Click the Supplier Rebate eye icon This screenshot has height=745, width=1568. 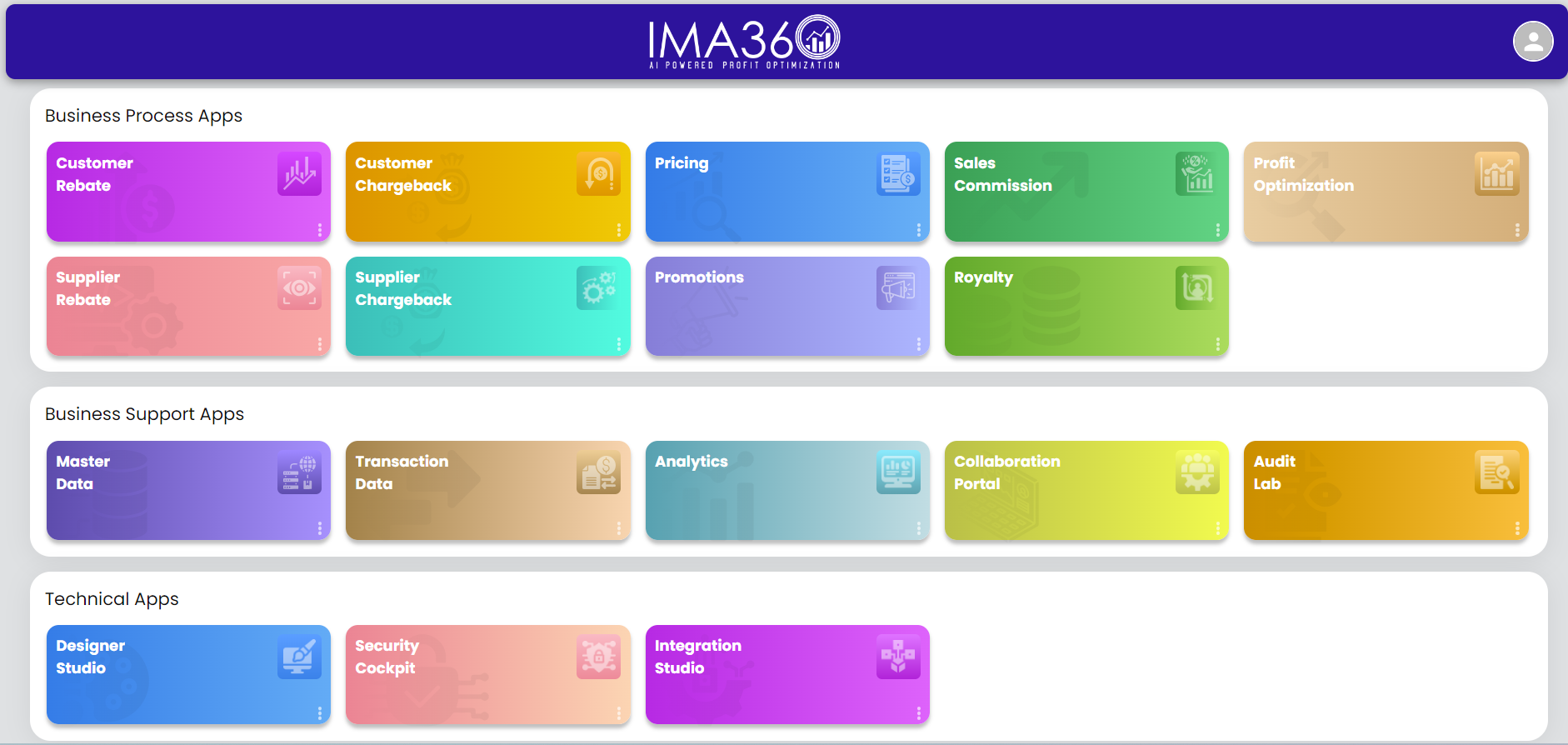(x=299, y=288)
